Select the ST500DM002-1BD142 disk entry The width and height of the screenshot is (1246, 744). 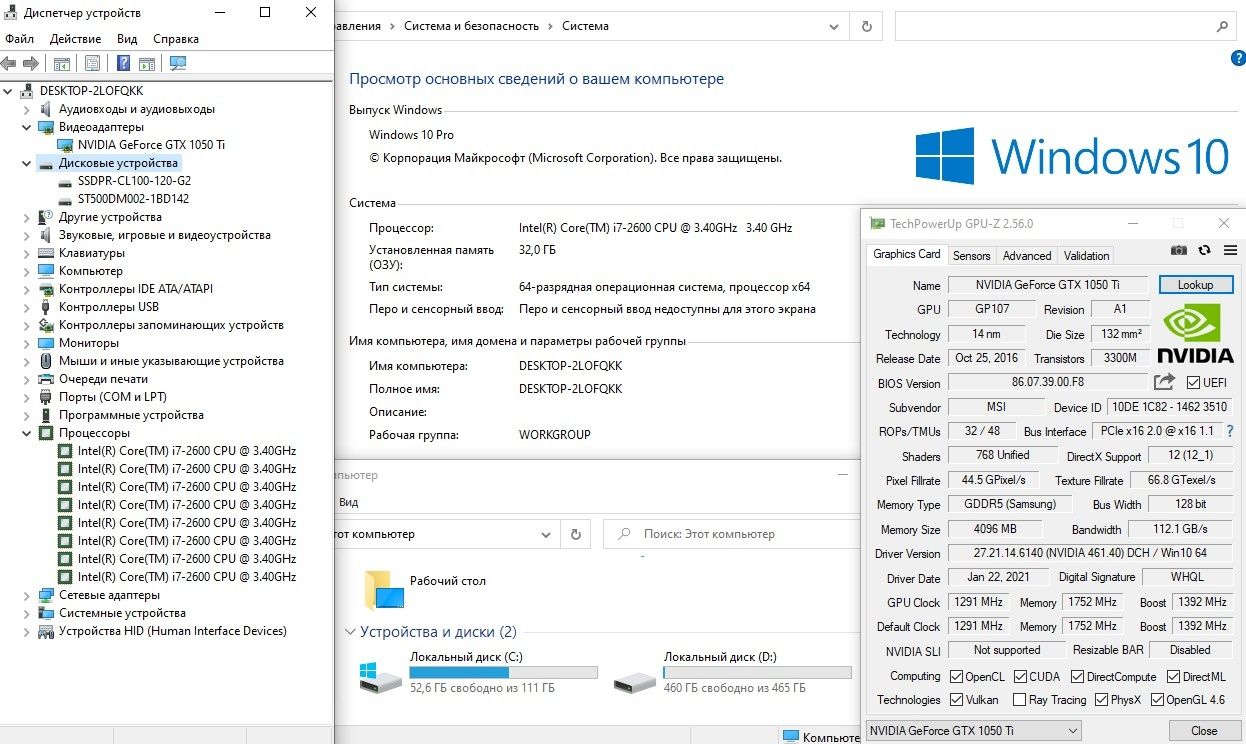133,199
